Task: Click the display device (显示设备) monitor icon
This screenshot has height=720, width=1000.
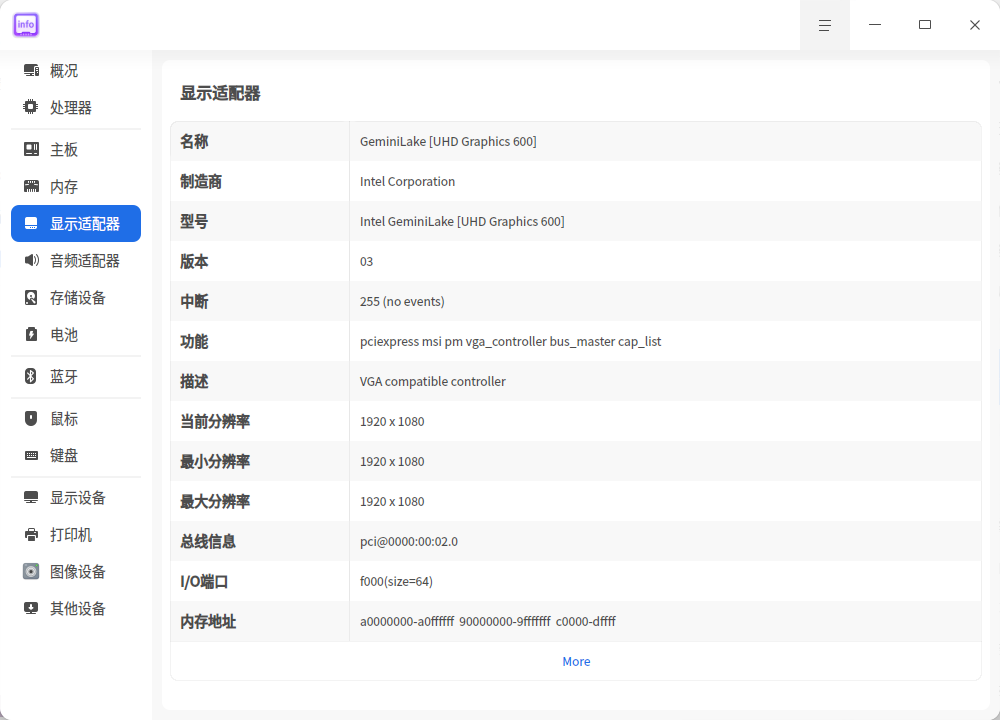Action: [x=31, y=497]
